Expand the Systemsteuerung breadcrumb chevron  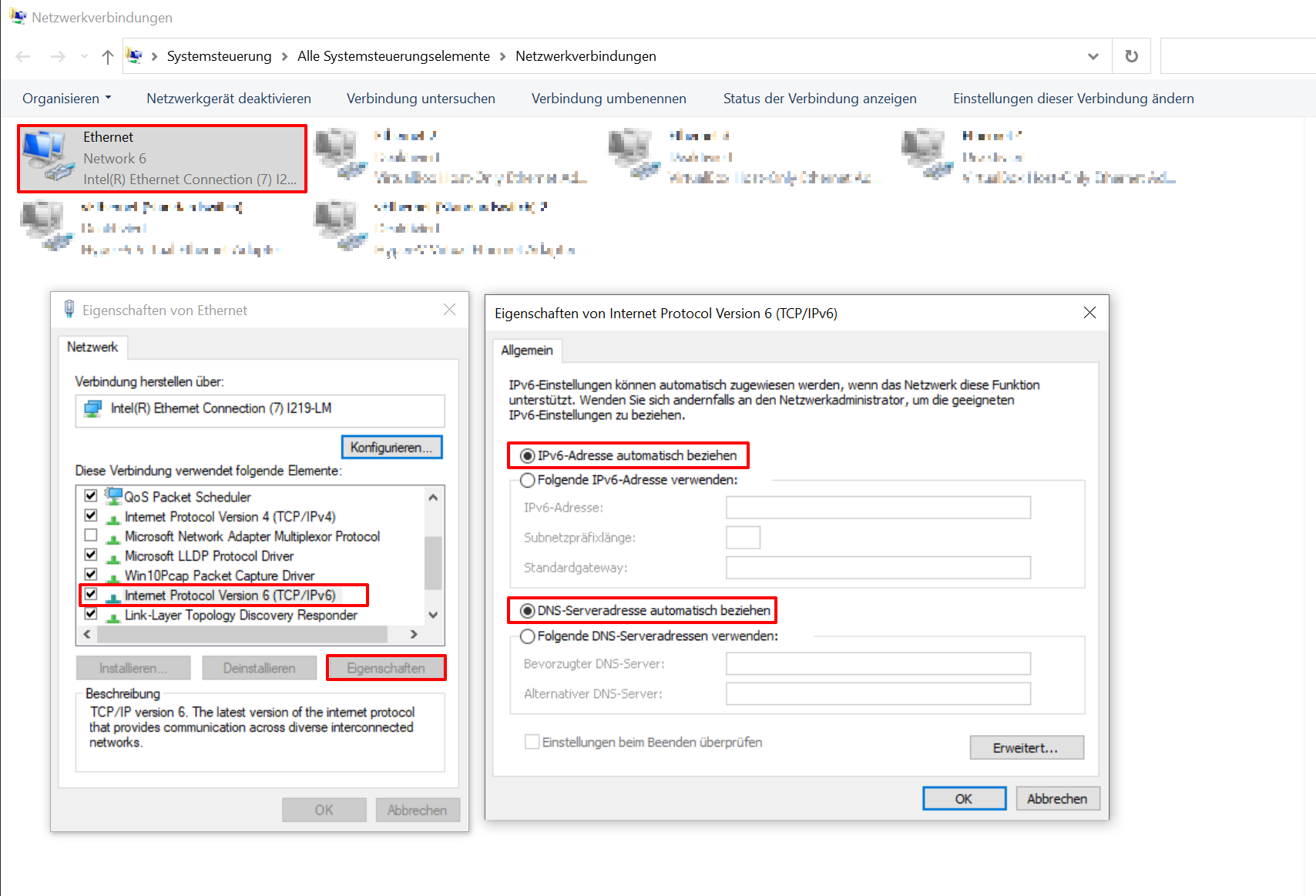click(284, 56)
